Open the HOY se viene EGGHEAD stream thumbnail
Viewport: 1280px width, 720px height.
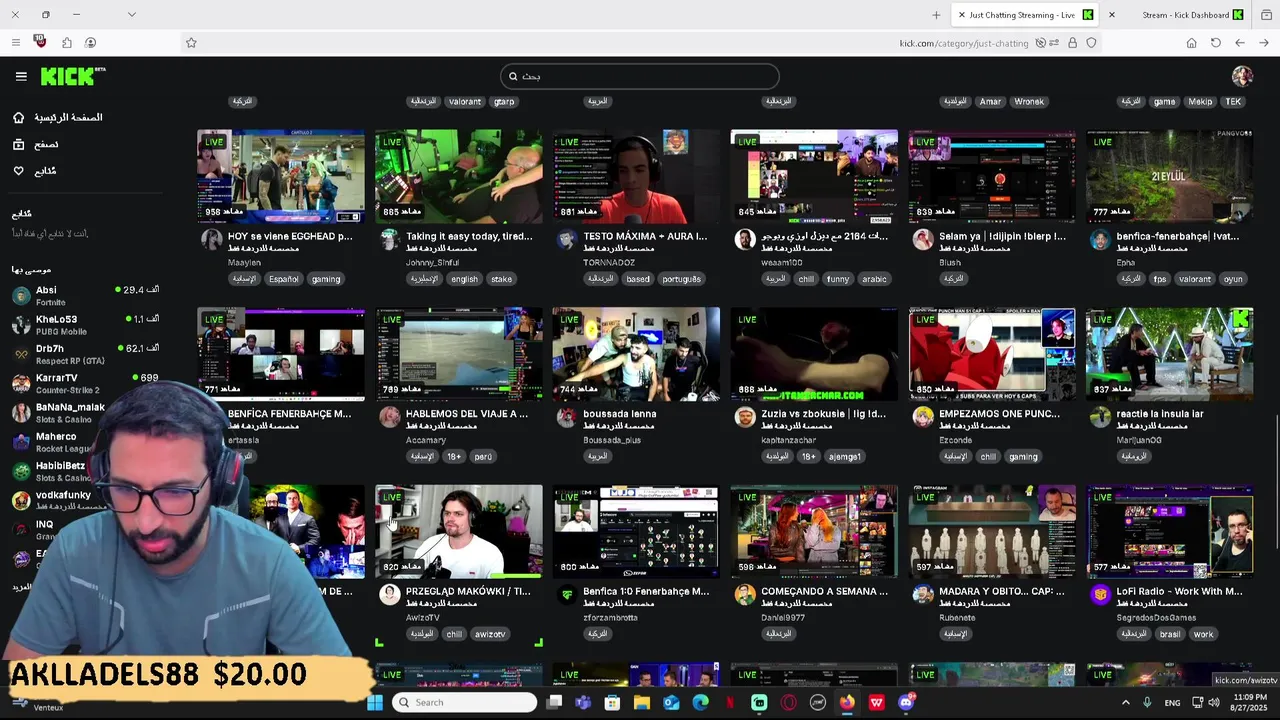point(281,176)
